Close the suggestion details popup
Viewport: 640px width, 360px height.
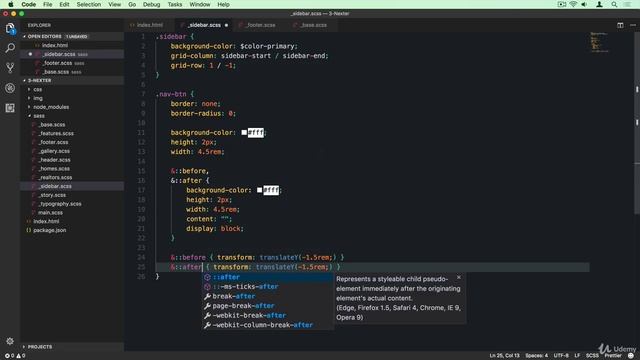pyautogui.click(x=459, y=278)
